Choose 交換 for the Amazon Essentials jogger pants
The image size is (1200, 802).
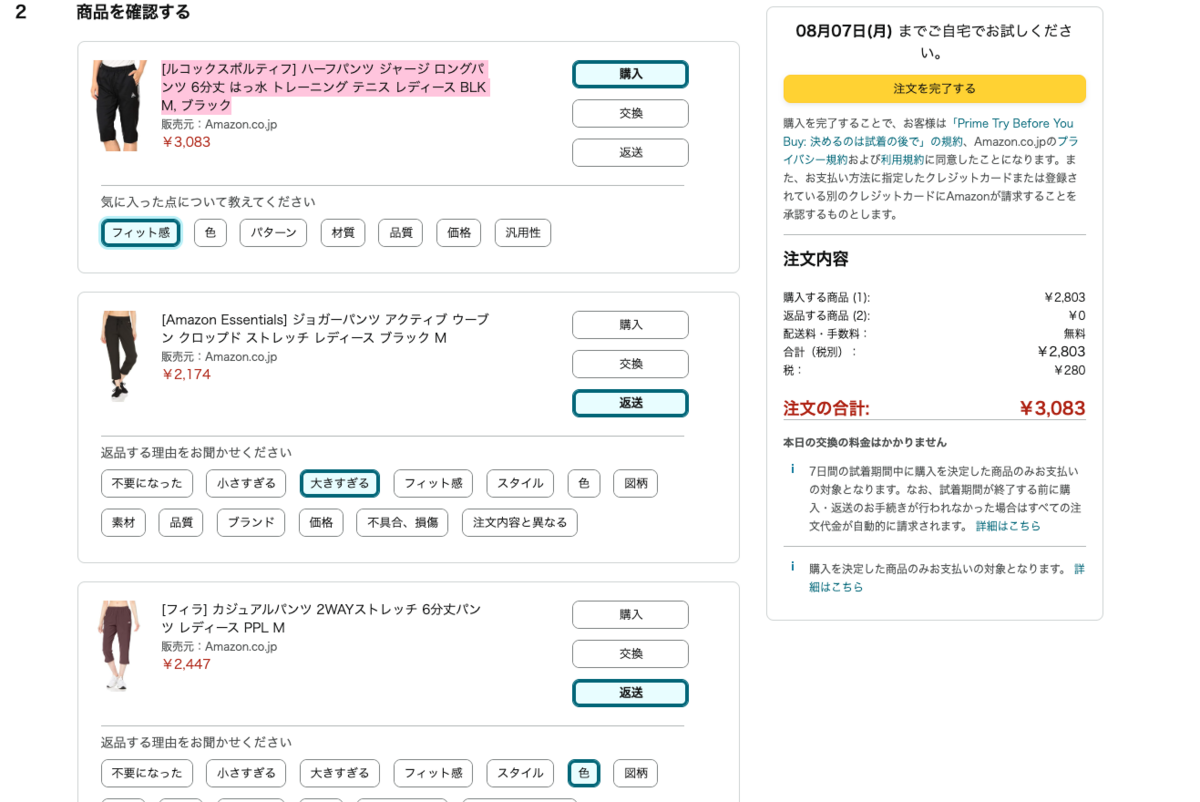point(630,363)
